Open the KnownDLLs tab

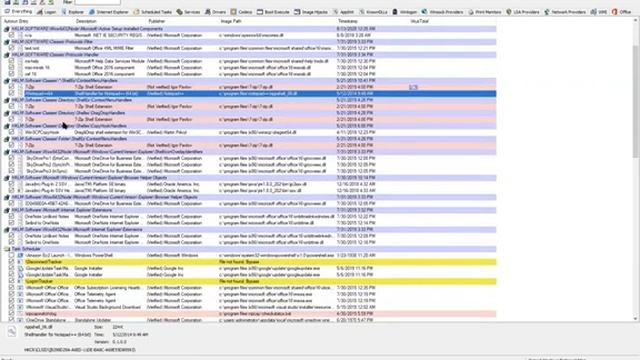click(x=373, y=12)
